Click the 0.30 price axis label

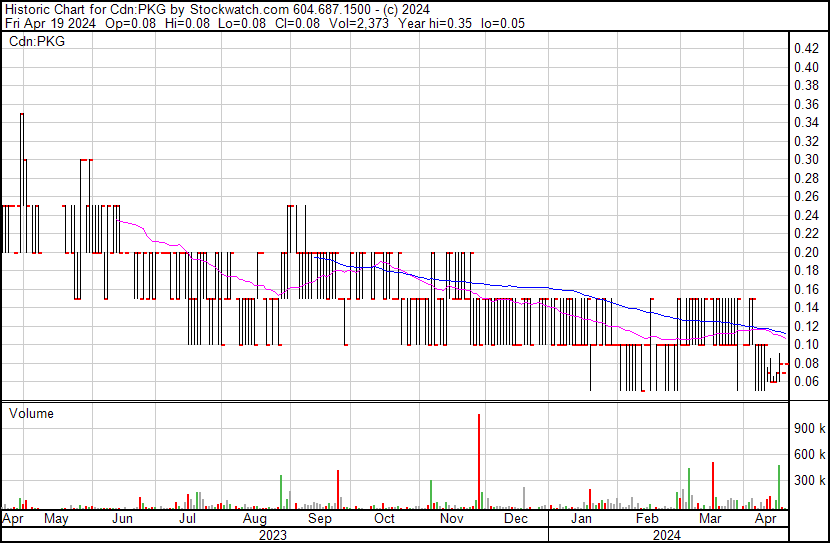(807, 159)
